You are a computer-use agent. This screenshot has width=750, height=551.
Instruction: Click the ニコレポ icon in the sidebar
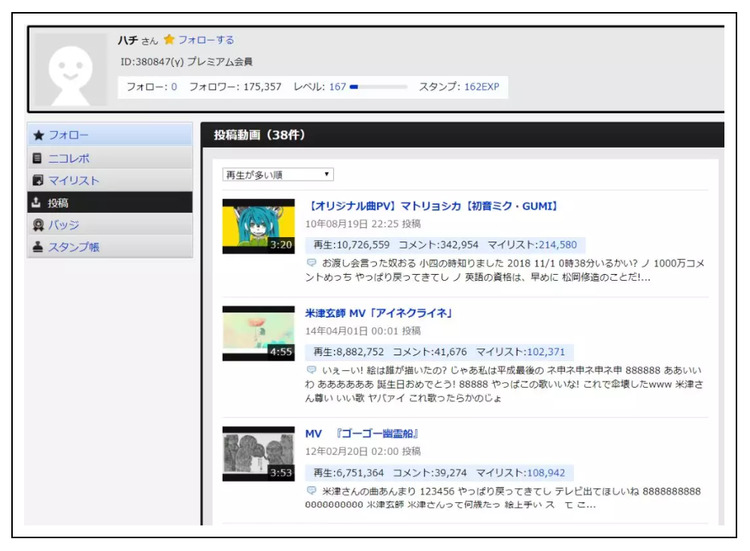click(x=38, y=158)
